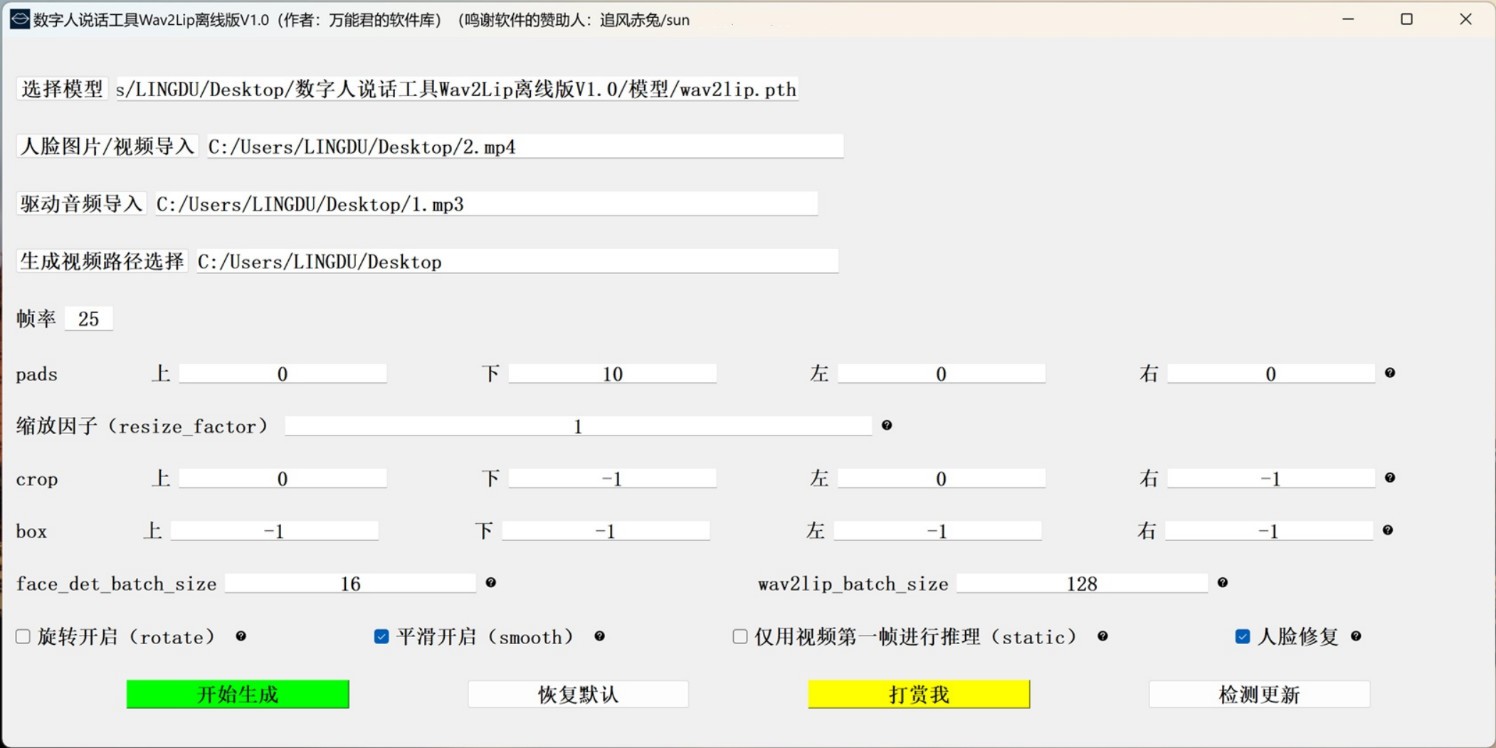Click wav2lip_batch_size field showing 128
This screenshot has width=1496, height=748.
[1083, 583]
